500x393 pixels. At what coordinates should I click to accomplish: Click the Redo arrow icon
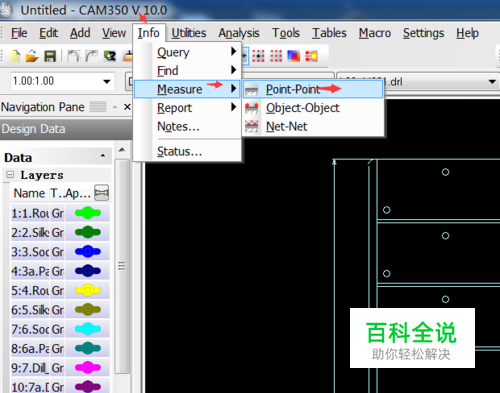coord(92,56)
